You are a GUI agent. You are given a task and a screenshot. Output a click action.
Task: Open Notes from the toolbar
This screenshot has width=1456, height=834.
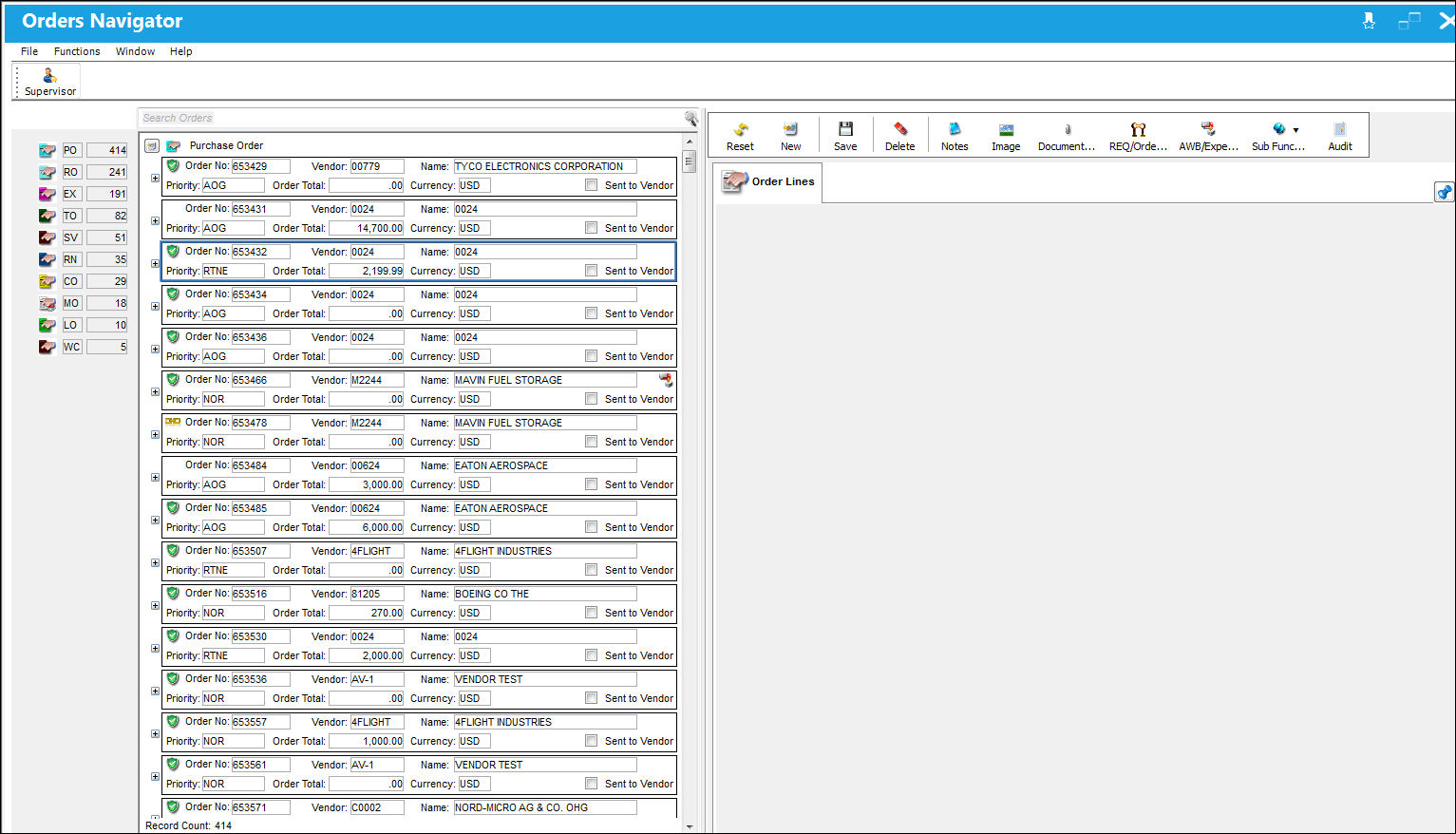click(x=955, y=136)
